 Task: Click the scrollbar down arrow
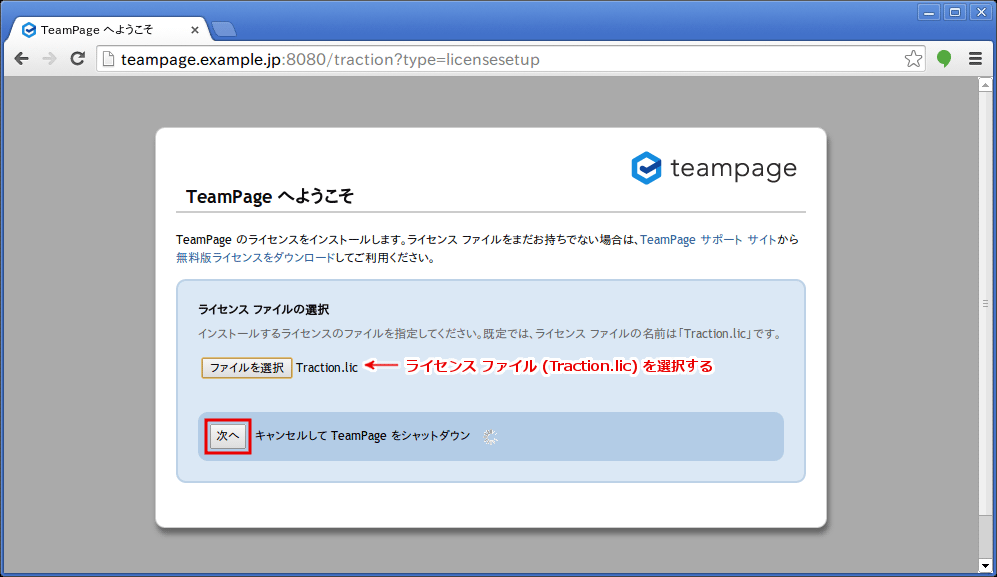pos(984,566)
